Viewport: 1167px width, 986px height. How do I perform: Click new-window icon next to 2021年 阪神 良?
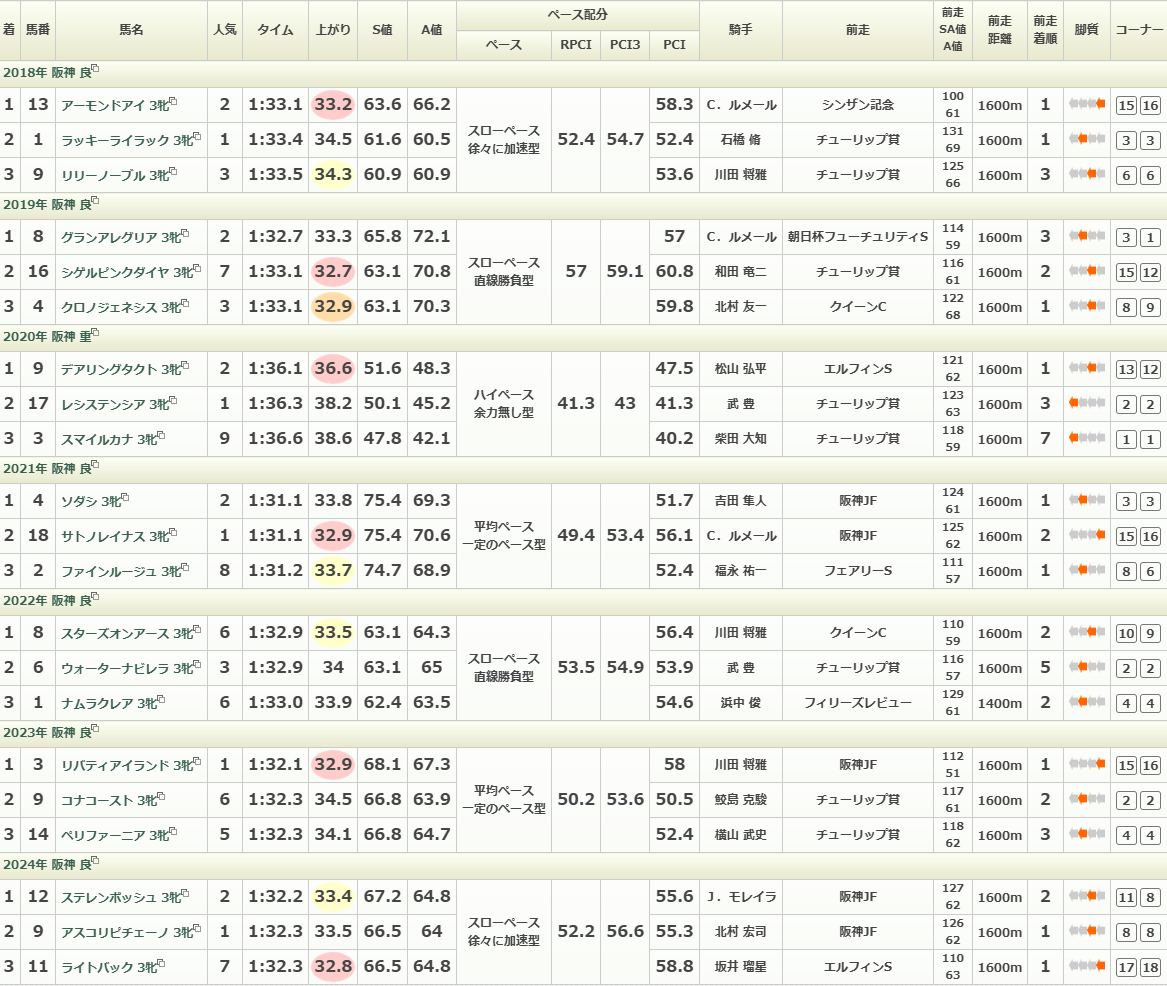point(96,465)
